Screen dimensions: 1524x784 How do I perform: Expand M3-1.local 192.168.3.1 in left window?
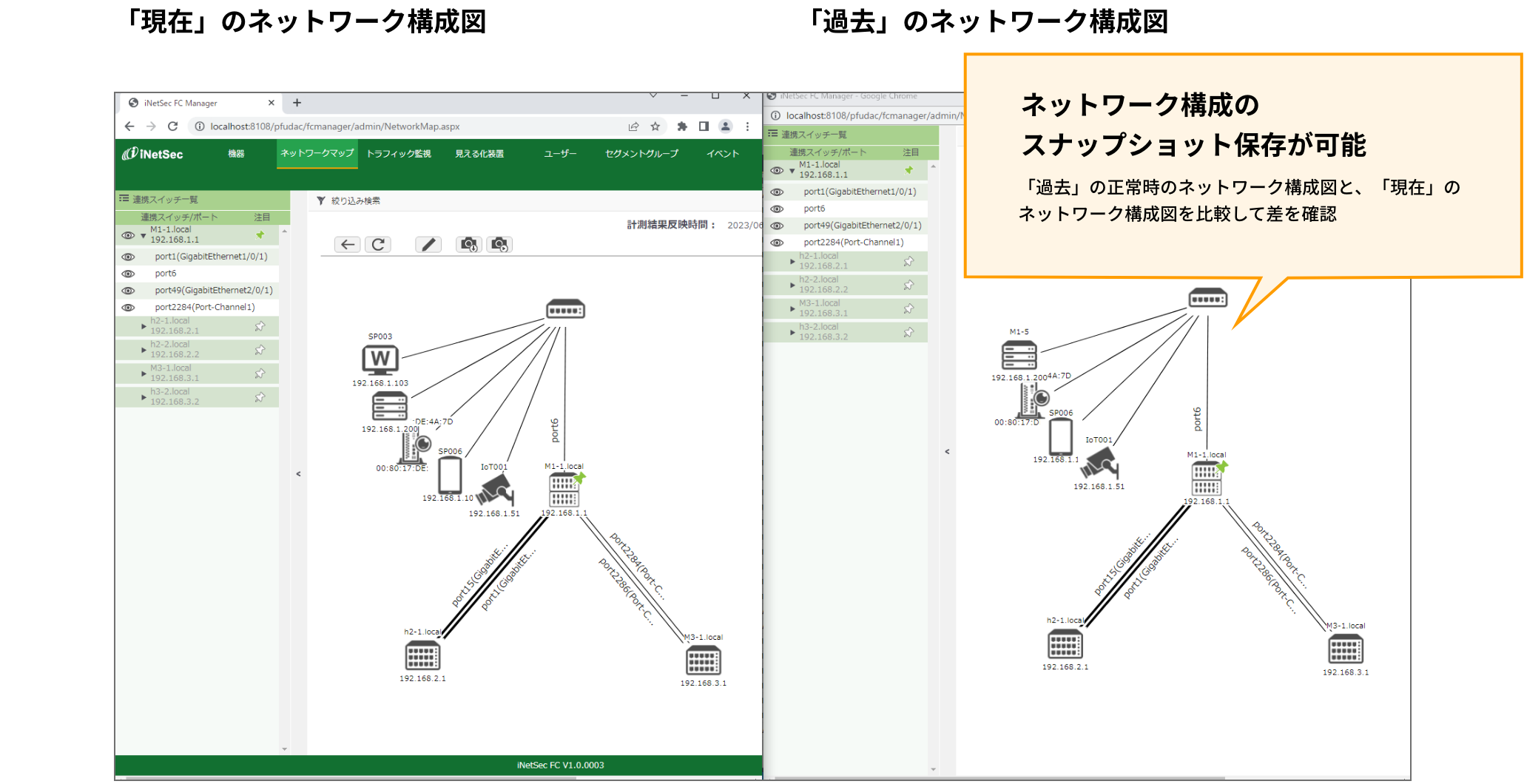pyautogui.click(x=144, y=374)
